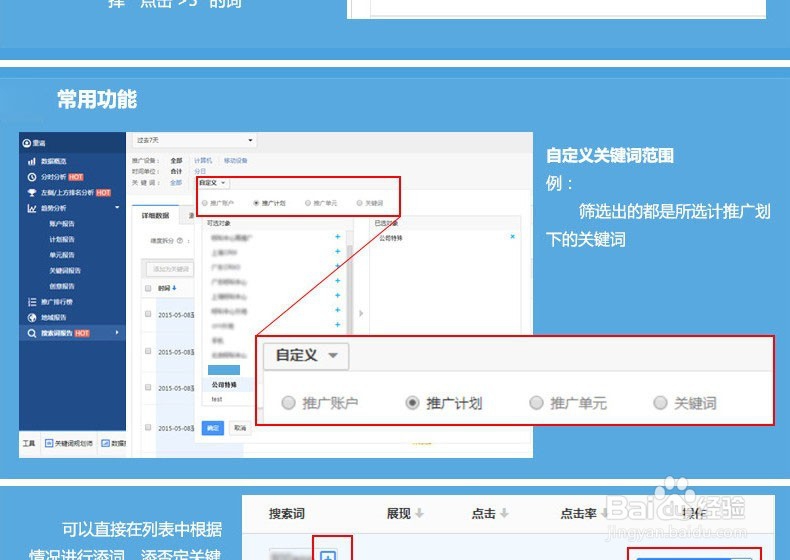Switch to the 详细数据 tab
The image size is (790, 560).
tap(156, 216)
